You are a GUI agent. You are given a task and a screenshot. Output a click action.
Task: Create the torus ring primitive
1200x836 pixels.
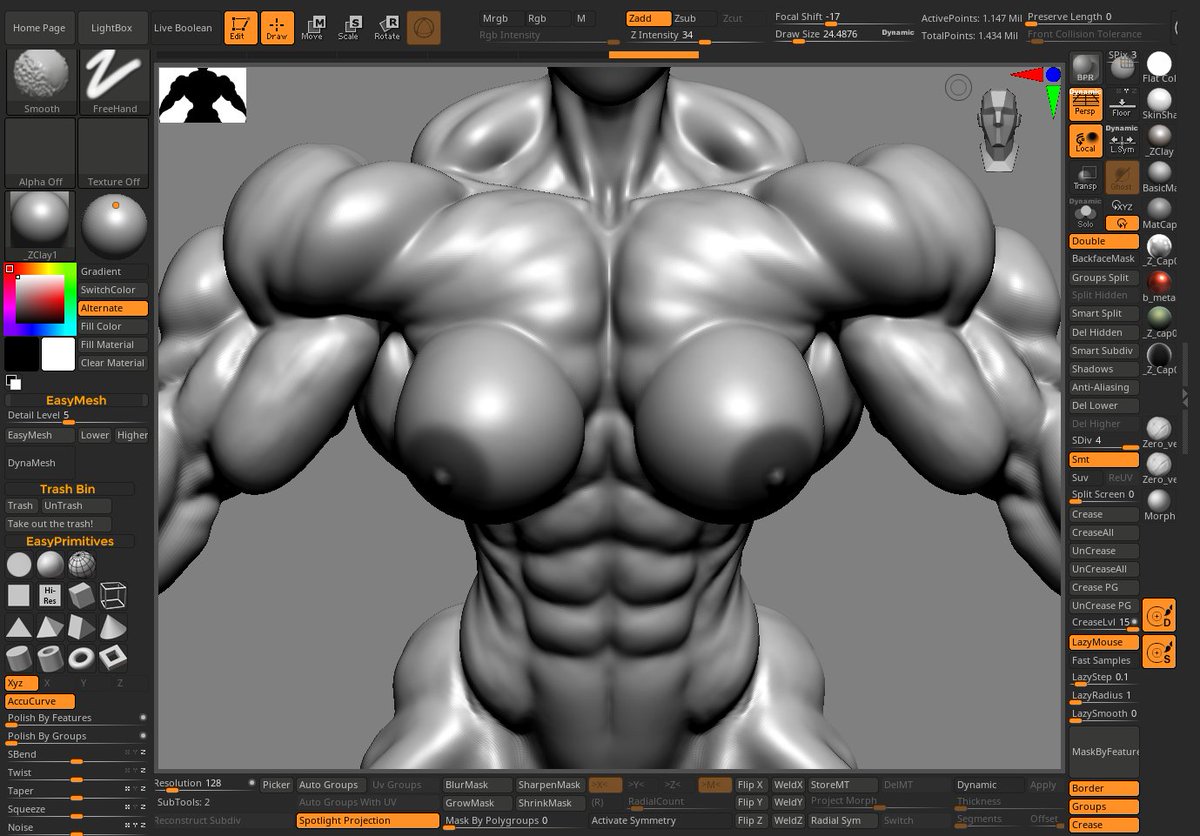point(82,658)
